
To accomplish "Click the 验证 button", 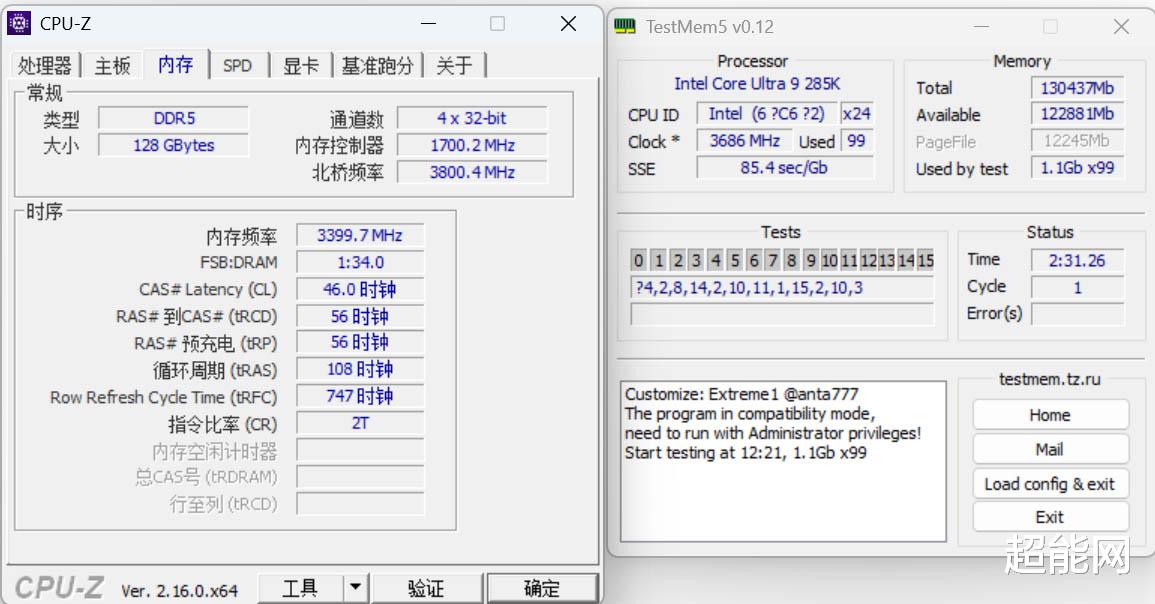I will coord(426,588).
